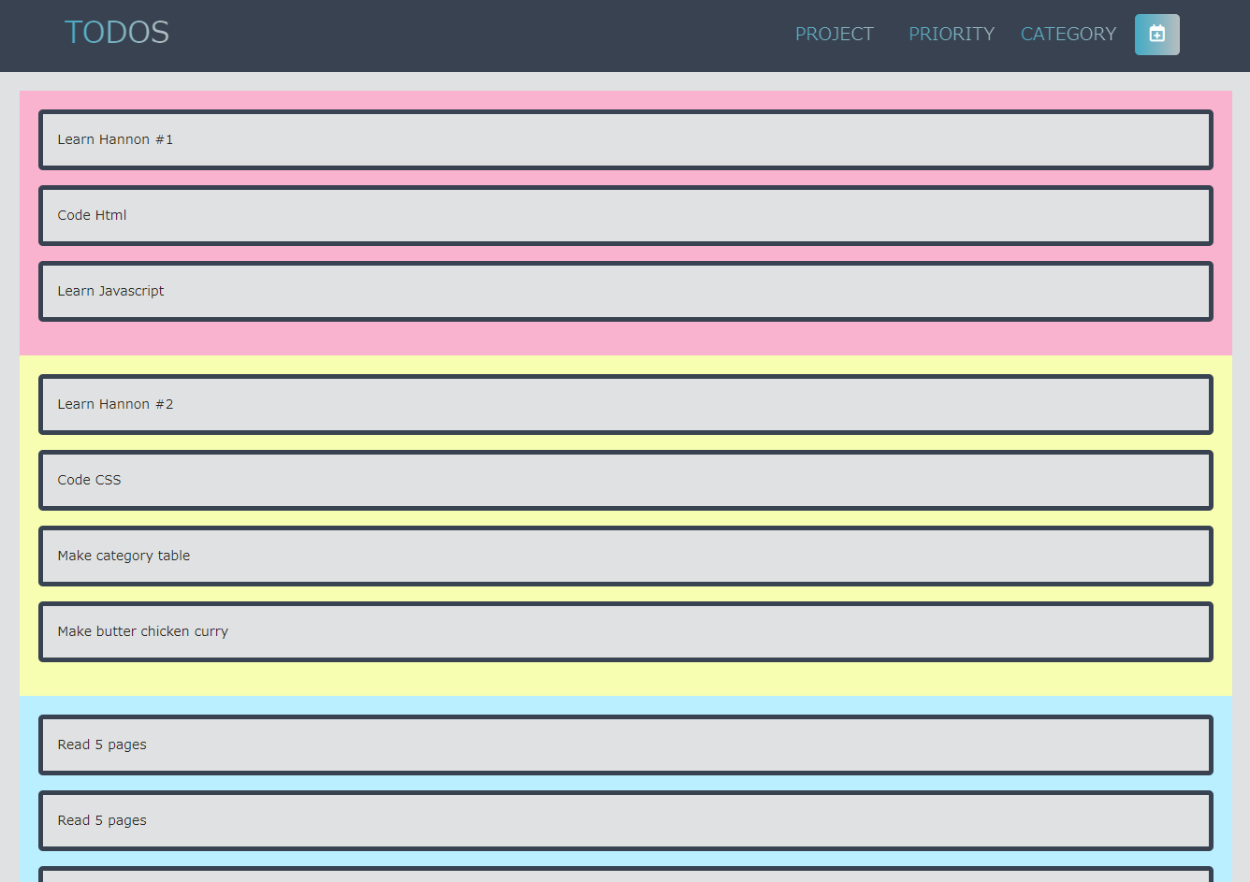1250x882 pixels.
Task: Click the TODOS logo title
Action: pyautogui.click(x=117, y=32)
